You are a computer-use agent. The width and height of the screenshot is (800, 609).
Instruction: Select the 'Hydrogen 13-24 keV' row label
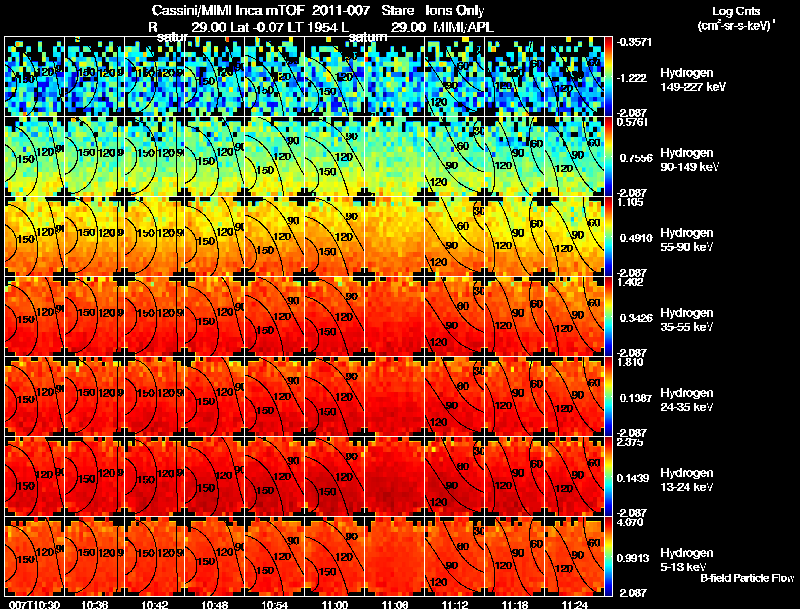click(x=687, y=480)
